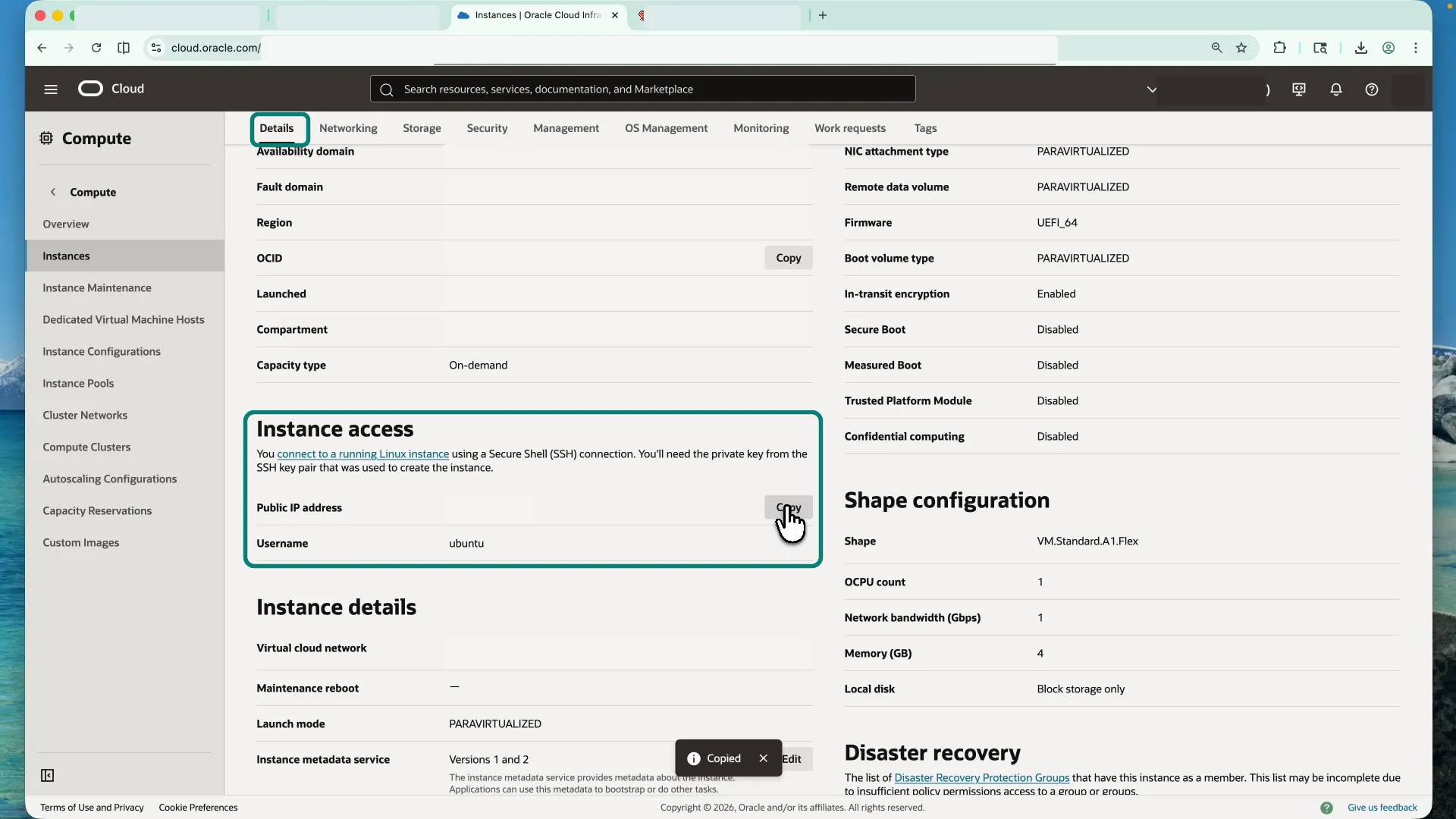Close the Instances Oracle Cloud tab
1456x819 pixels.
pos(615,15)
